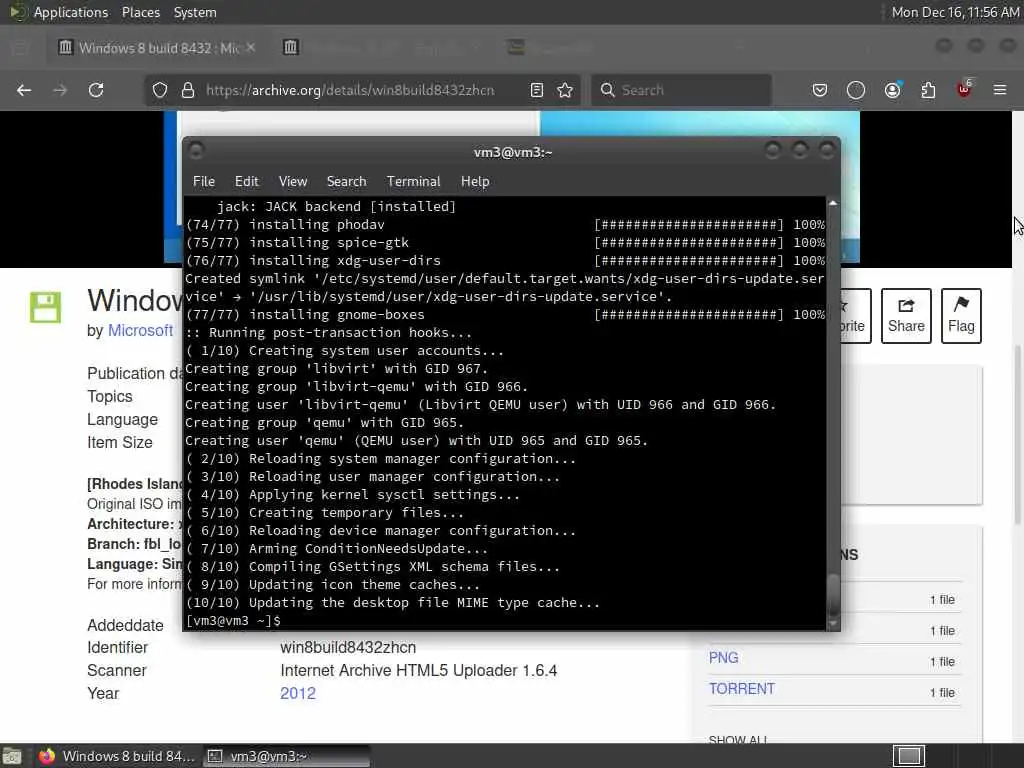Open the 2012 year link
1024x768 pixels.
click(x=298, y=694)
